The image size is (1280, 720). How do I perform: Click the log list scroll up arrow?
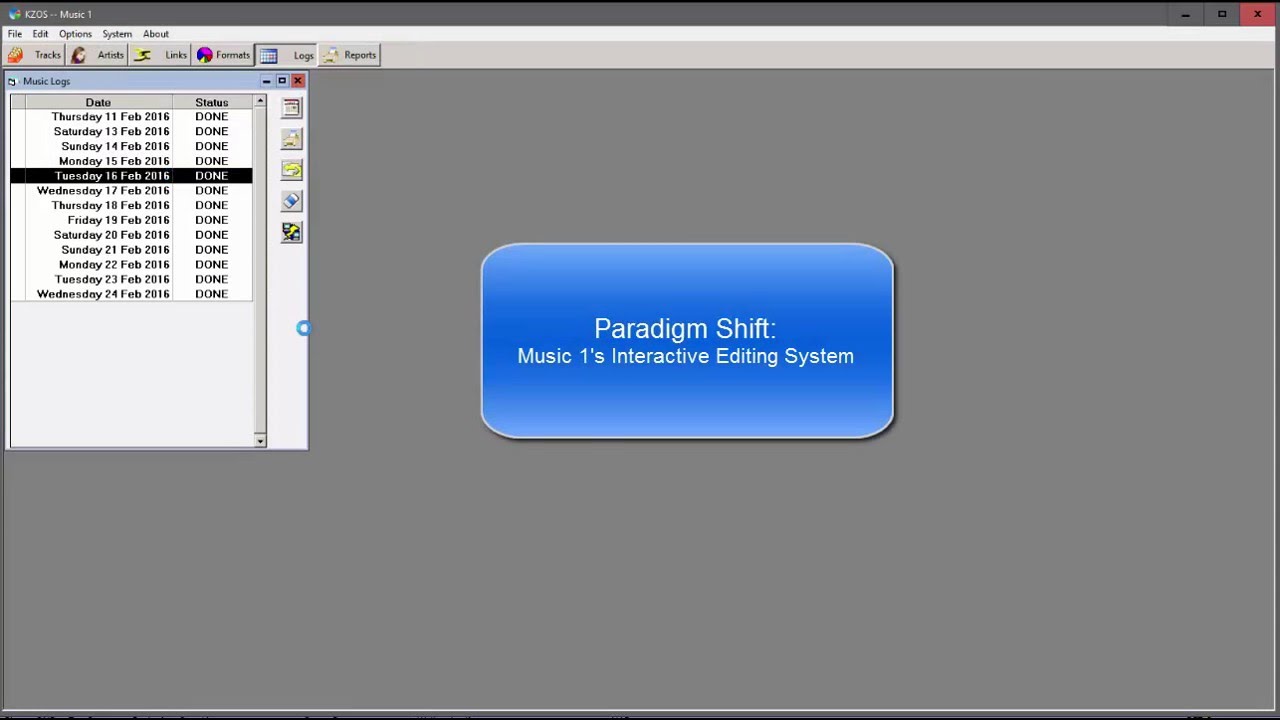point(260,102)
